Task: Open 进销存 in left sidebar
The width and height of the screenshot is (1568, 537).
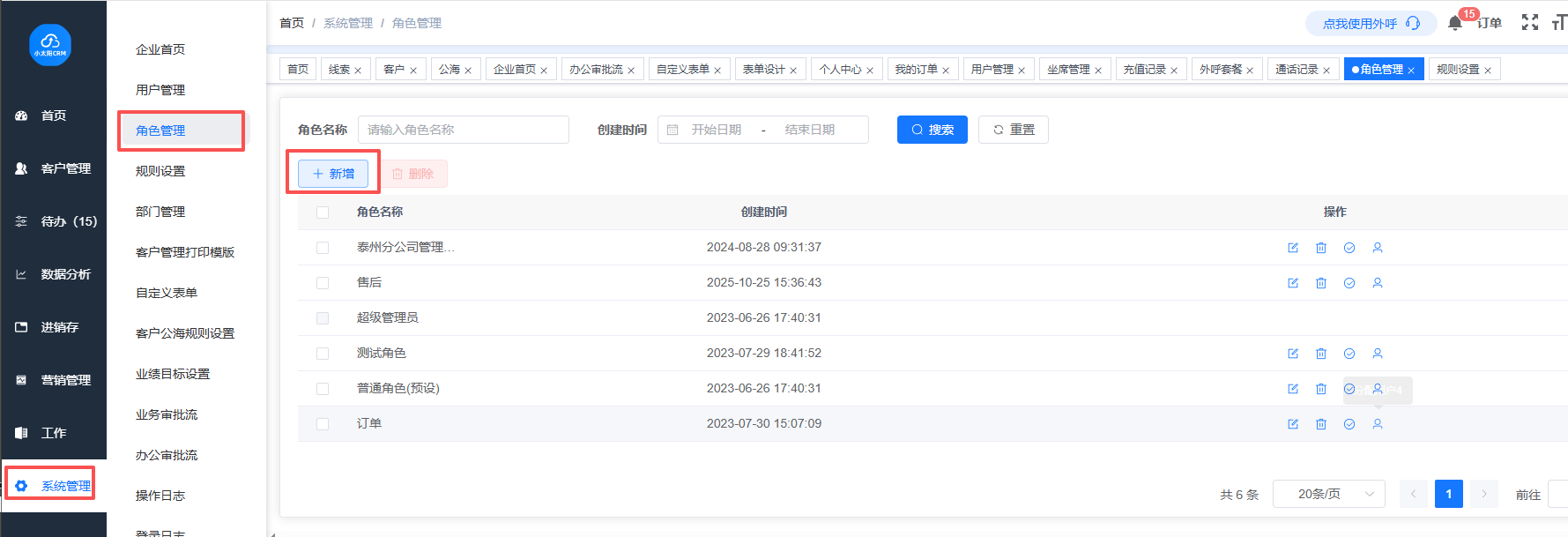Action: click(53, 327)
